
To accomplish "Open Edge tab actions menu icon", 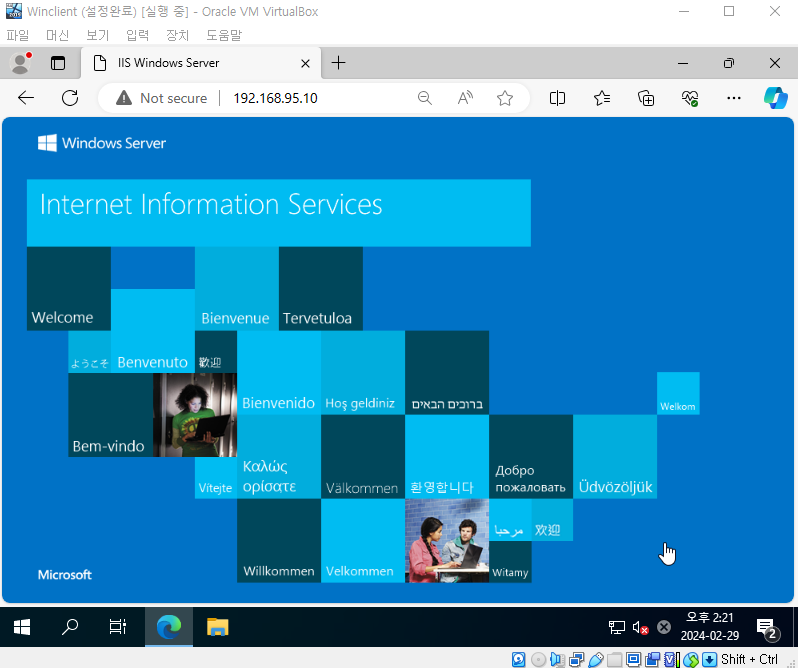I will coord(58,63).
